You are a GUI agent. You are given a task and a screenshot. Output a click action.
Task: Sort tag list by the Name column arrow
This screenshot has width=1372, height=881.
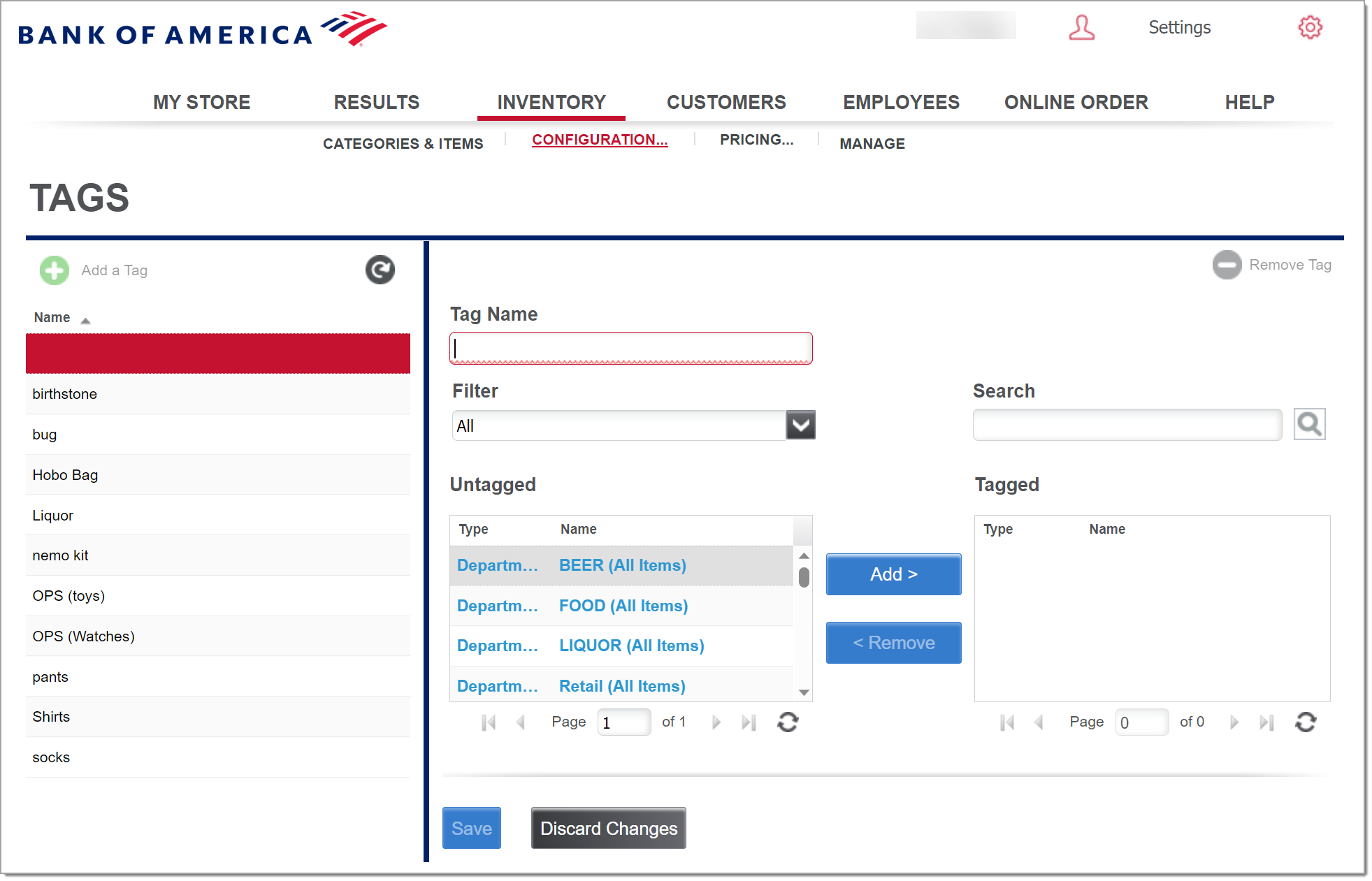(85, 321)
